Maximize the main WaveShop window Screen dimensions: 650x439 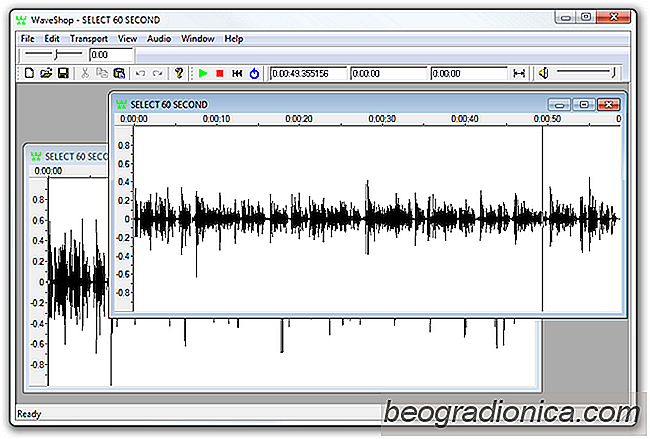point(586,17)
